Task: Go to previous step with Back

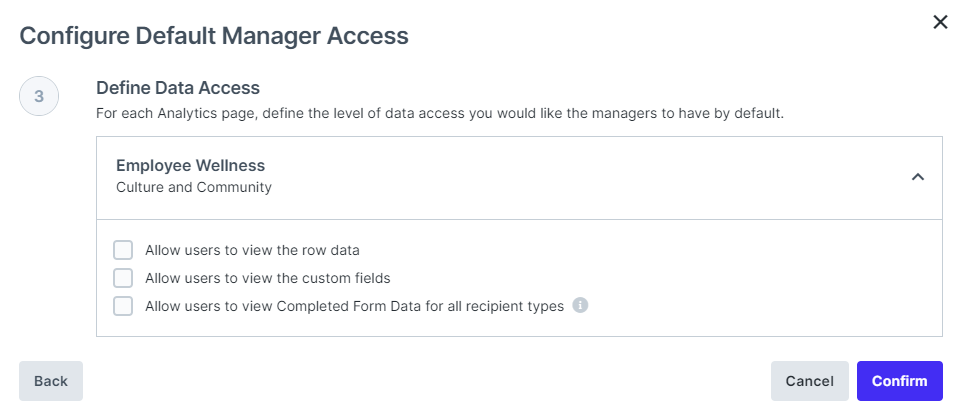Action: tap(51, 381)
